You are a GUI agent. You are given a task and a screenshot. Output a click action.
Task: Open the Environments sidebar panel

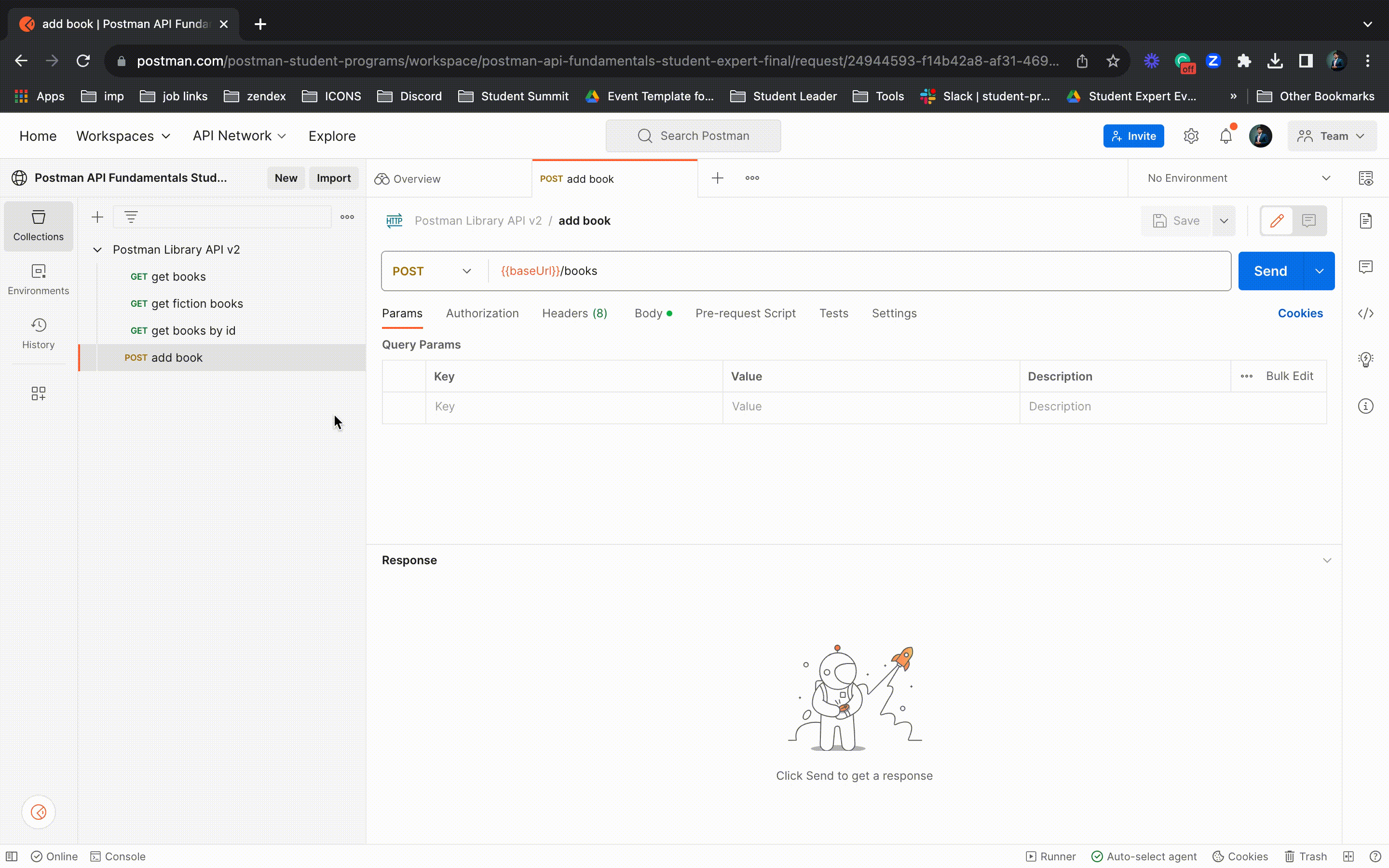[39, 279]
